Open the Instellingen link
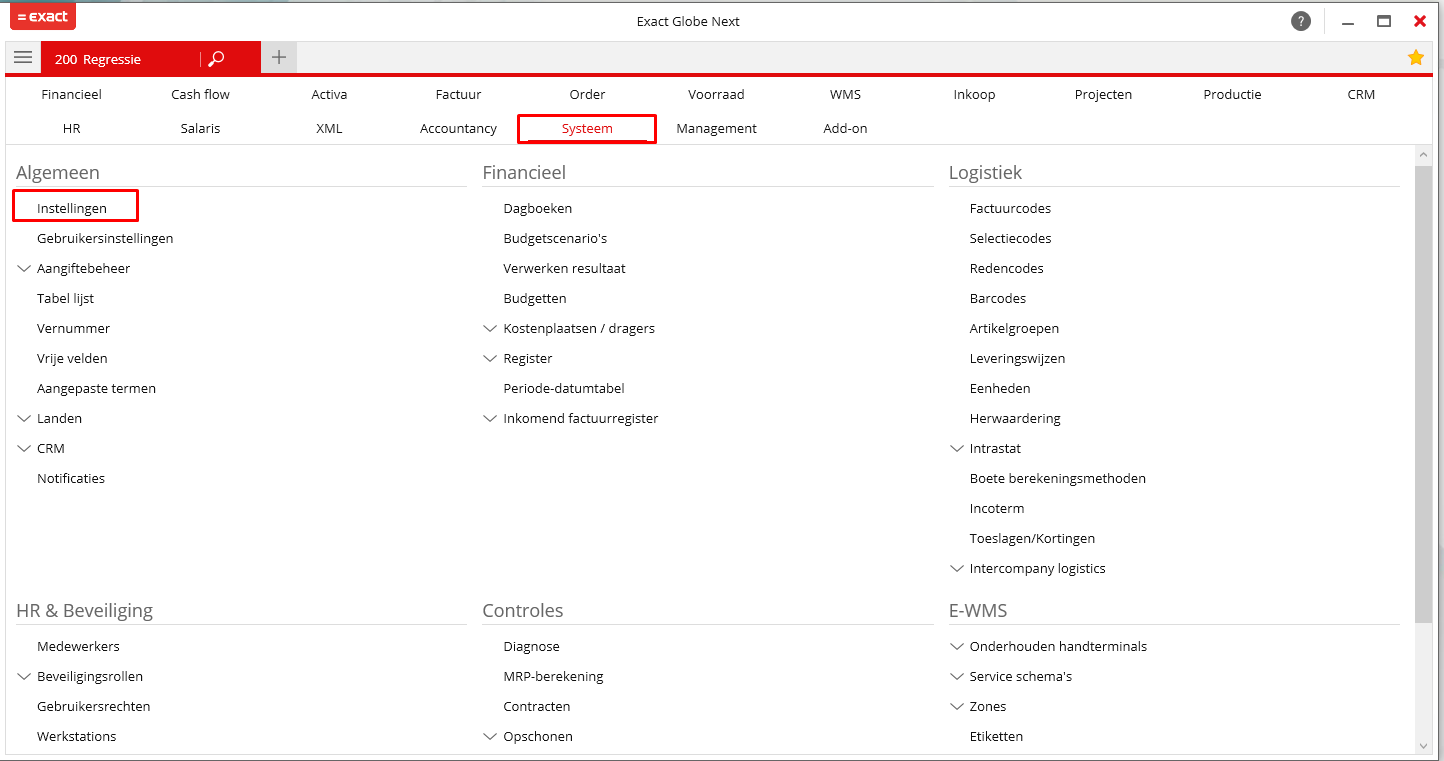 [x=72, y=209]
